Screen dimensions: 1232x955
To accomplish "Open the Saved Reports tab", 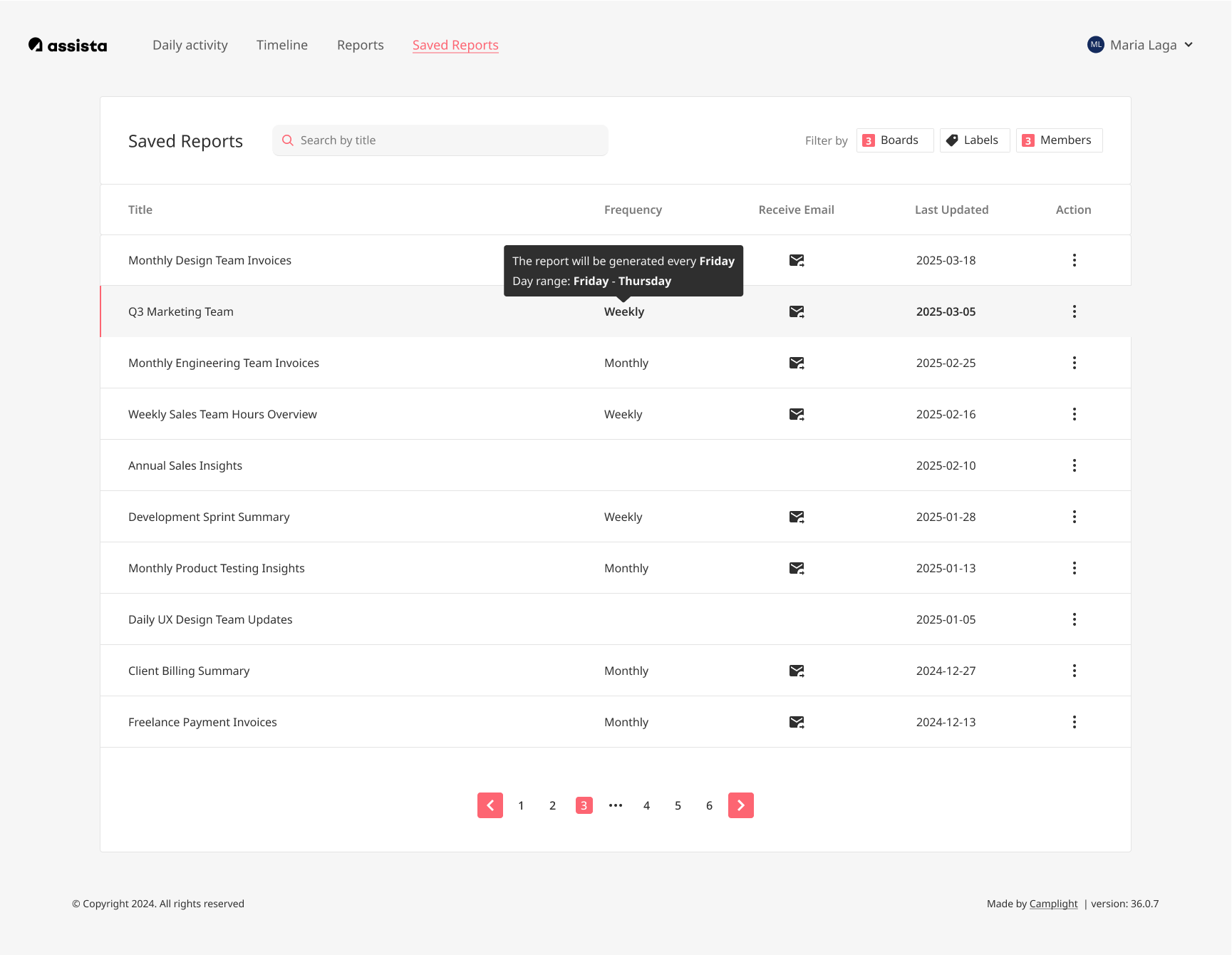I will pyautogui.click(x=455, y=45).
